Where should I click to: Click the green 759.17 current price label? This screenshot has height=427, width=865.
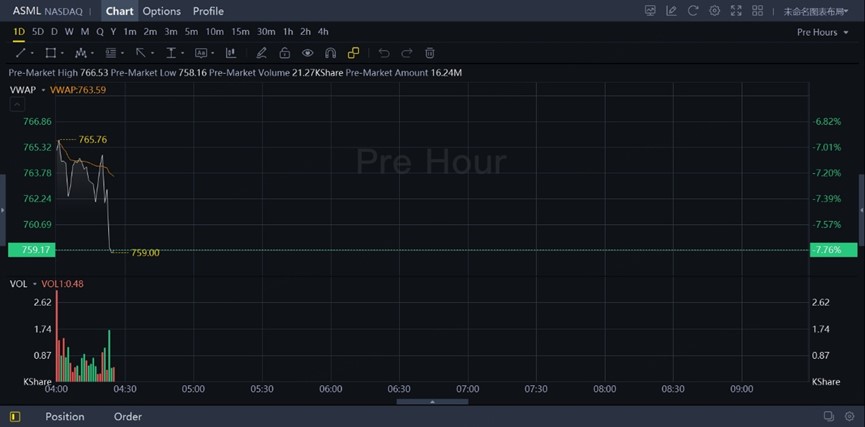(31, 250)
